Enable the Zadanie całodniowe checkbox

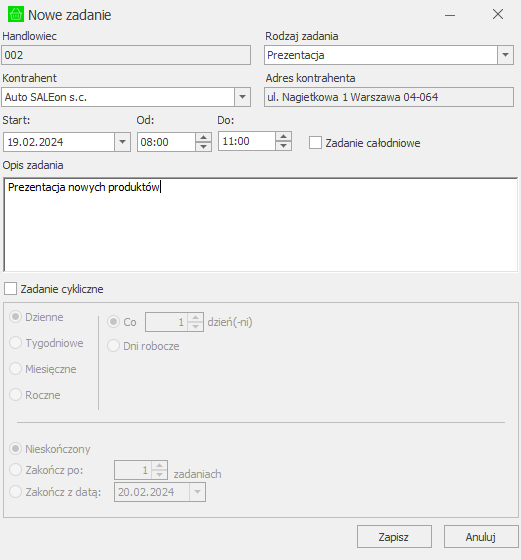click(x=315, y=142)
